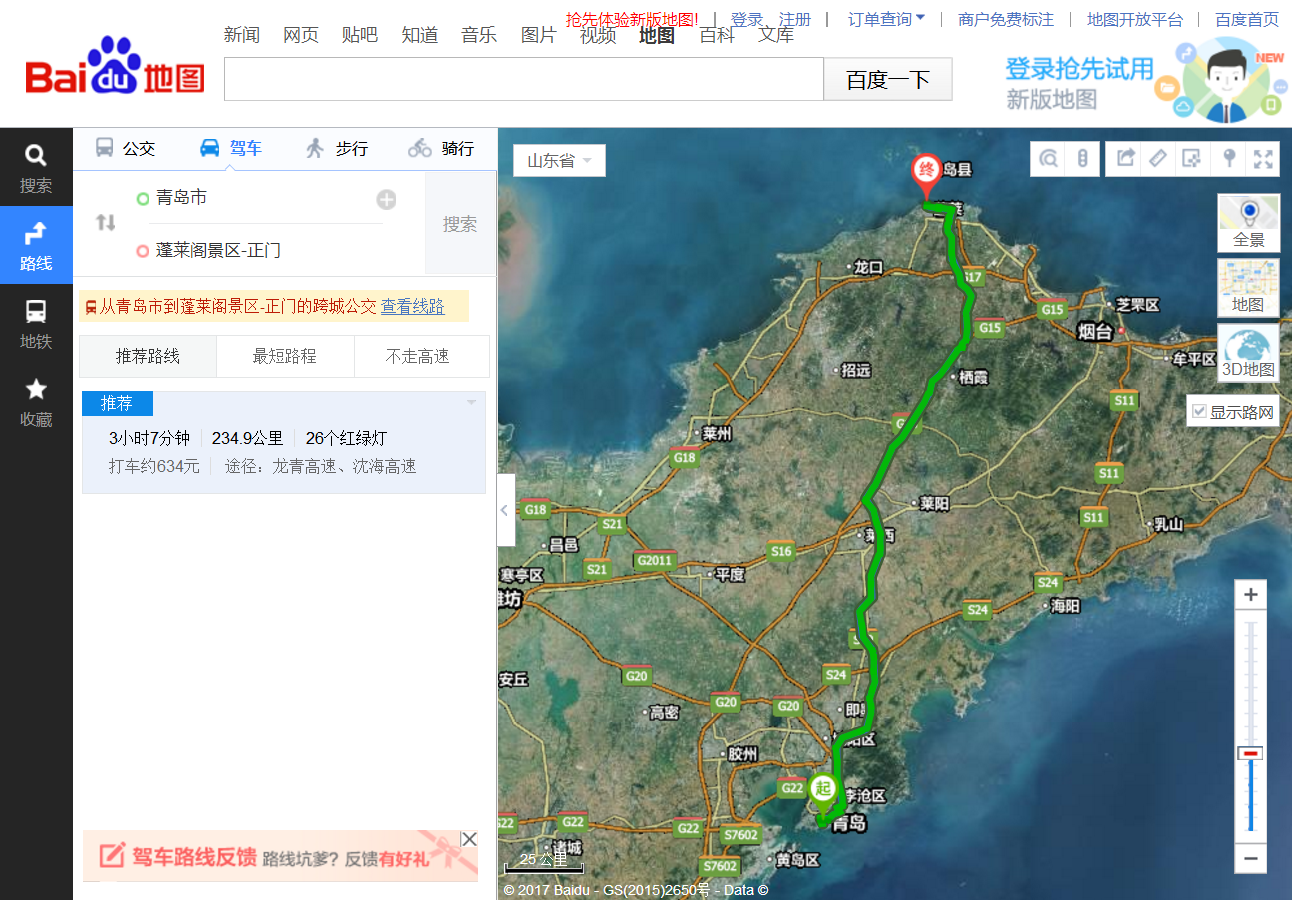This screenshot has height=900, width=1292.
Task: Select the 最短路程 route option tab
Action: point(285,356)
